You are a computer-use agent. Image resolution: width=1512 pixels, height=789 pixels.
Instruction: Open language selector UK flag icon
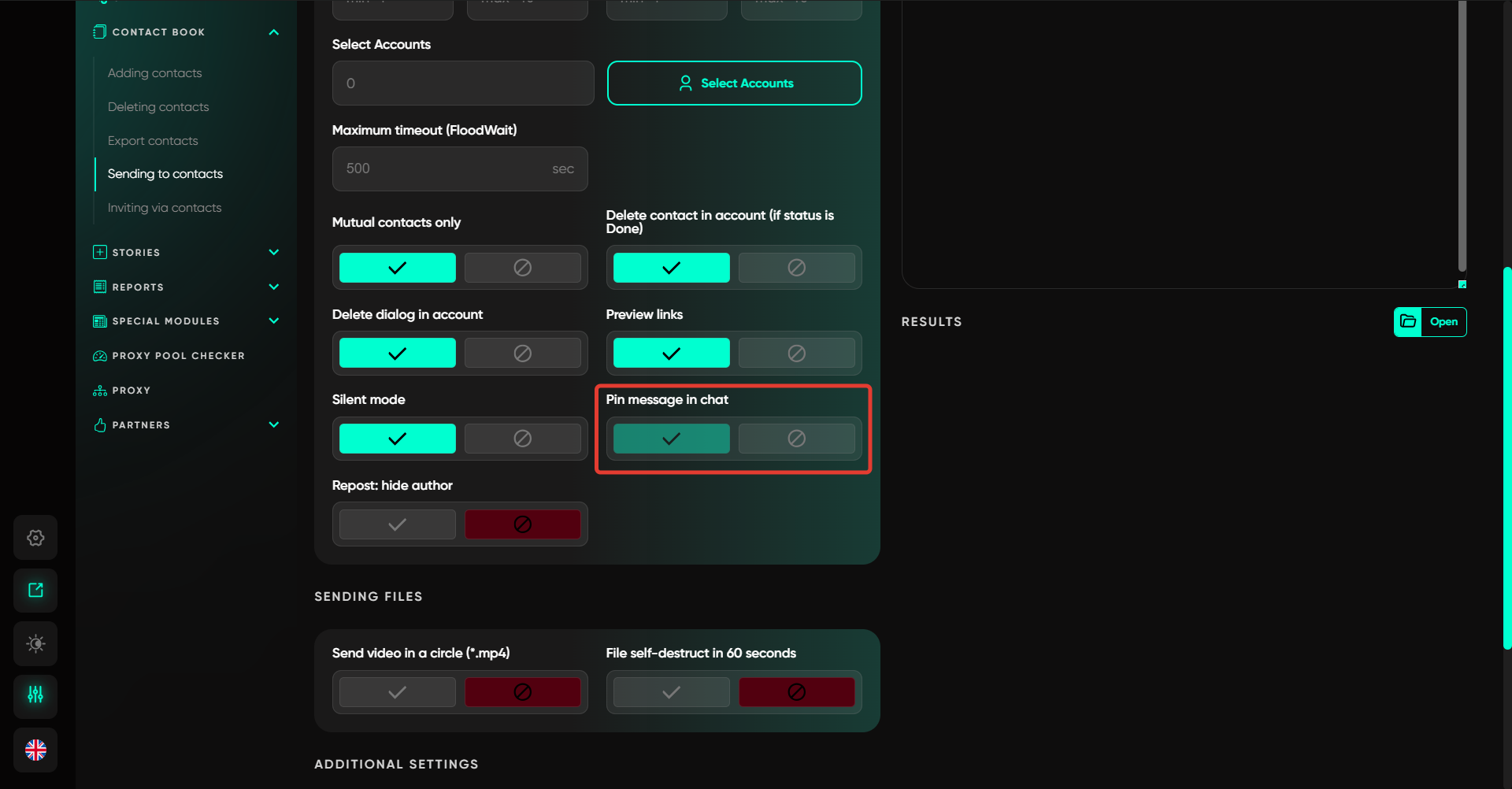coord(35,750)
